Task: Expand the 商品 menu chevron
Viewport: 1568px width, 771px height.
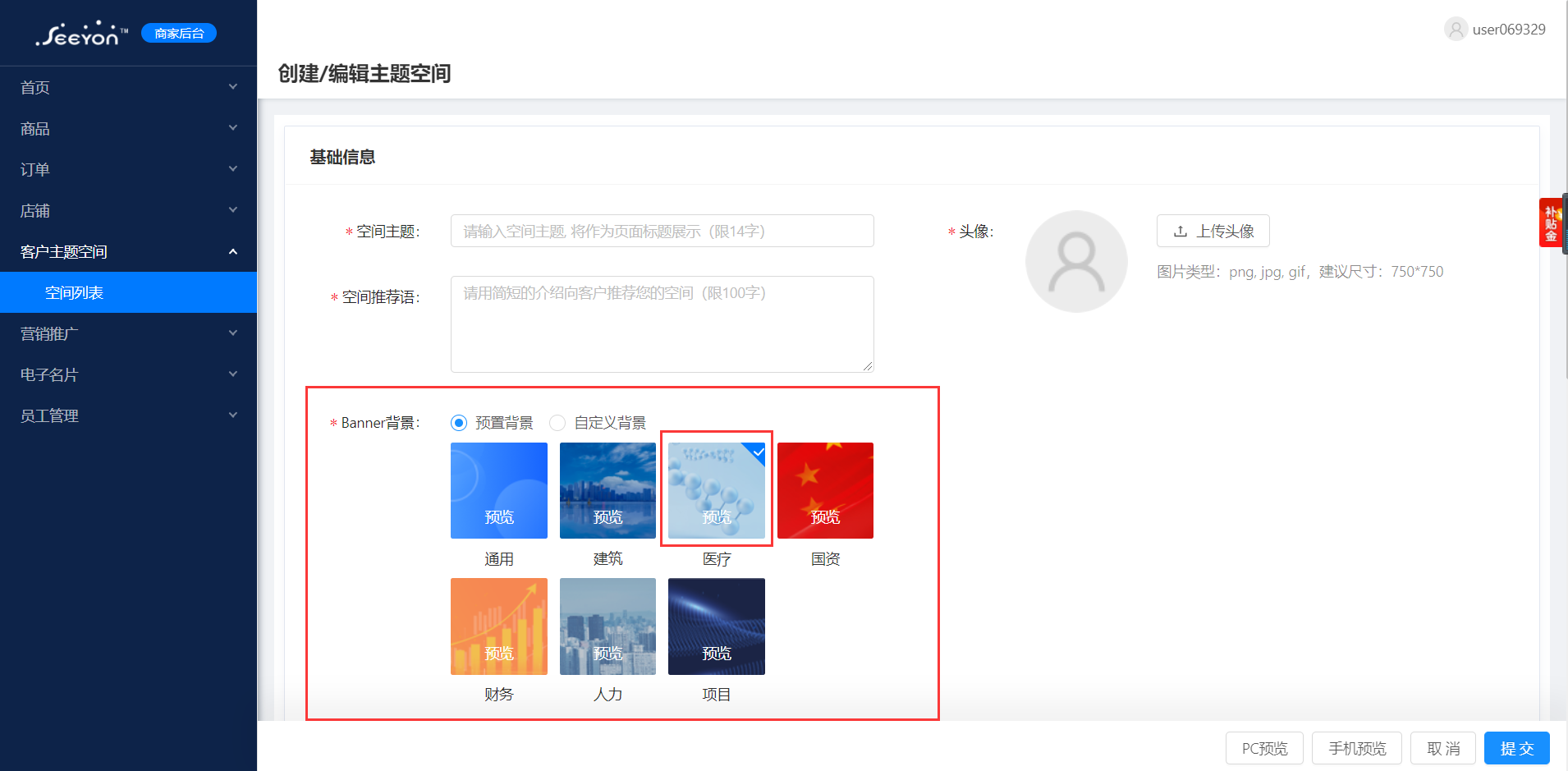Action: click(233, 128)
